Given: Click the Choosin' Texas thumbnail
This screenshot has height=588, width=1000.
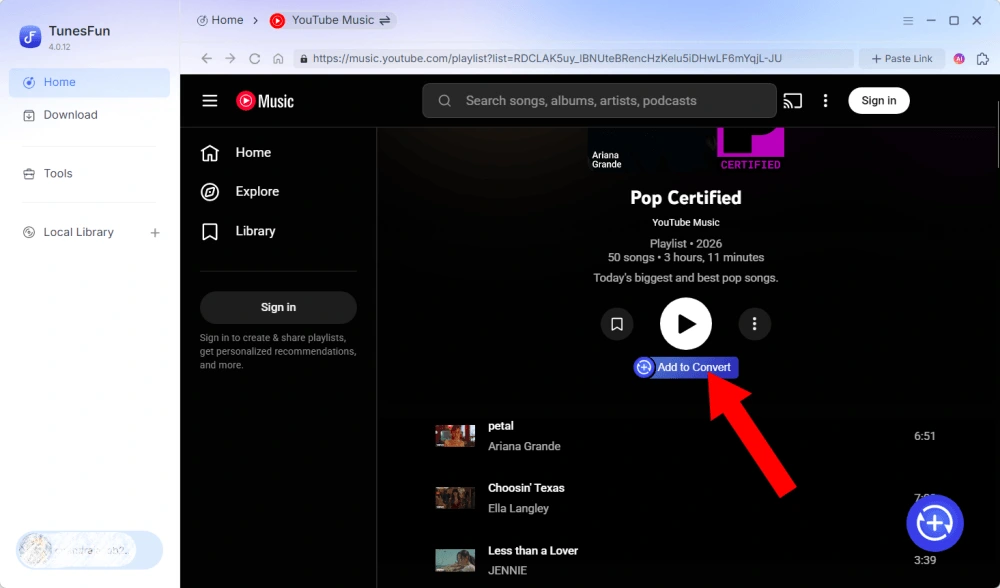Looking at the screenshot, I should point(455,498).
